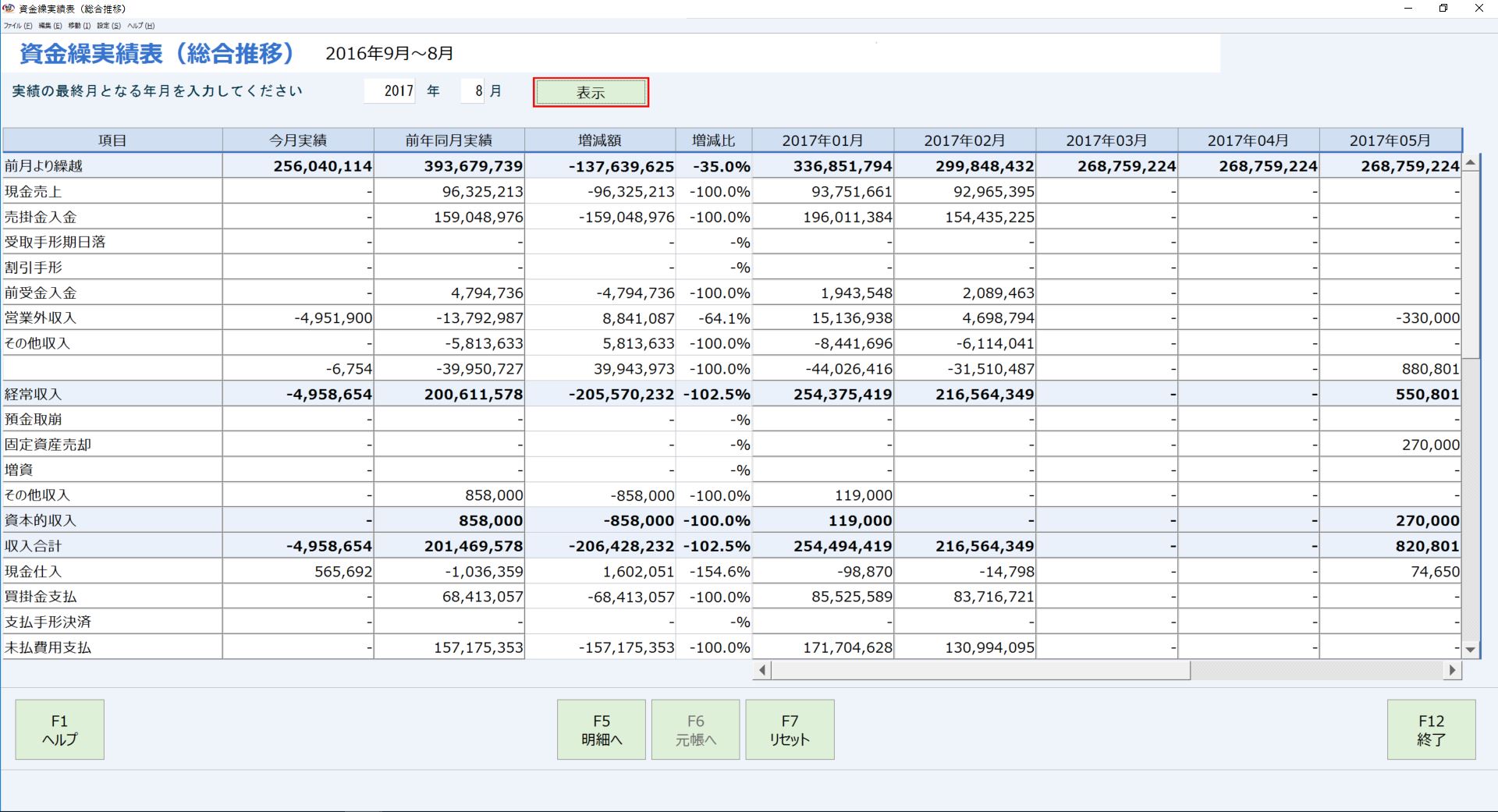Open the ファイル menu

18,26
